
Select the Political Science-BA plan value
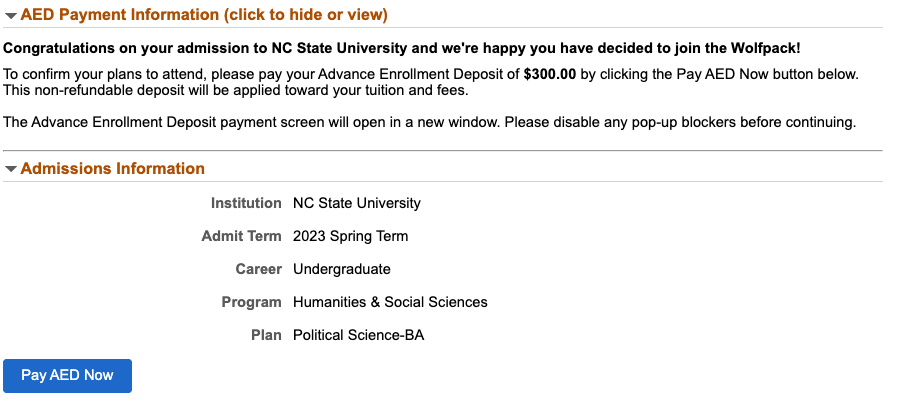(358, 335)
